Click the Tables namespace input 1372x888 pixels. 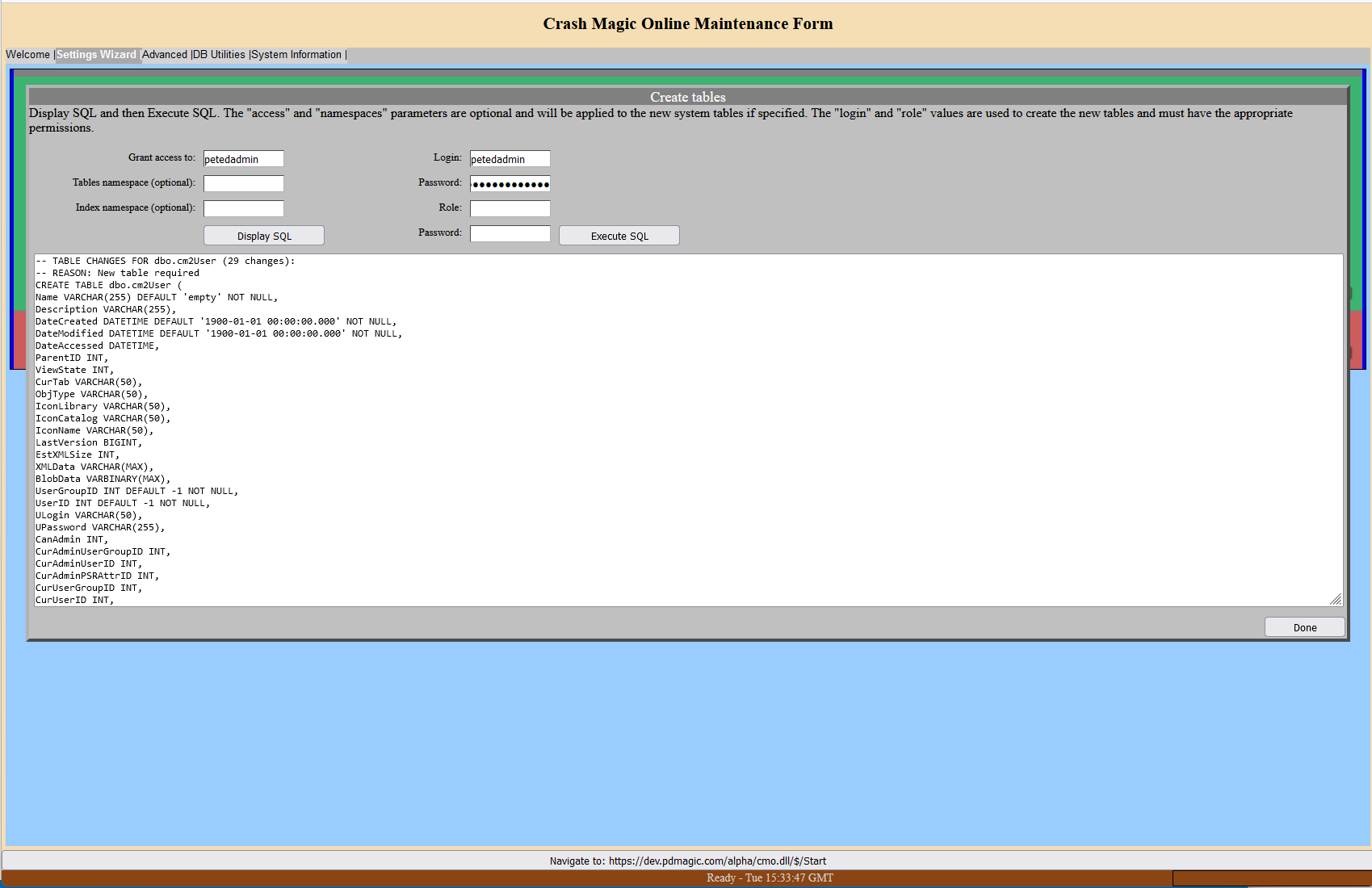coord(244,184)
